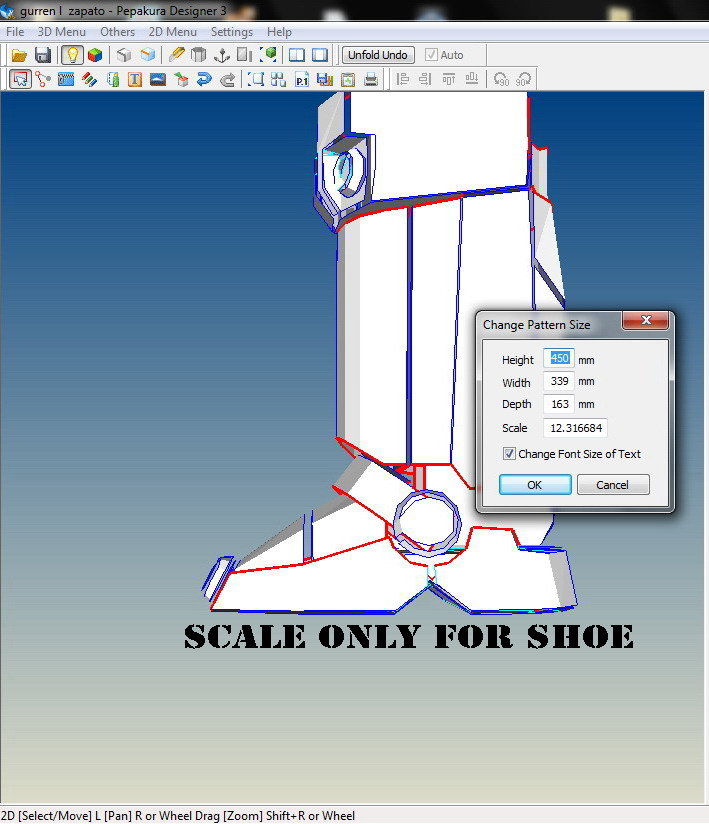The width and height of the screenshot is (709, 824).
Task: Click the printer icon
Action: point(371,79)
